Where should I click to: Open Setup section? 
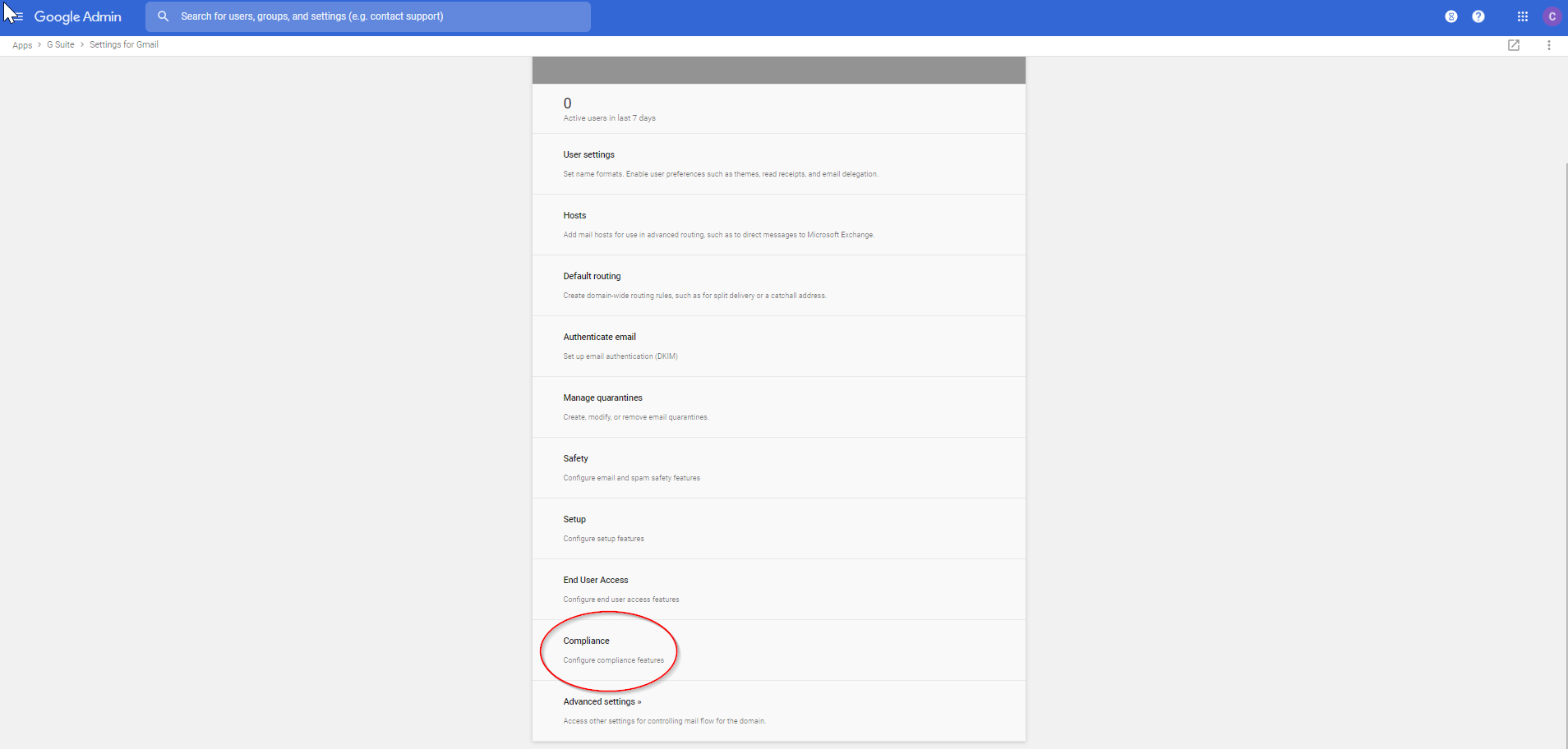(779, 529)
